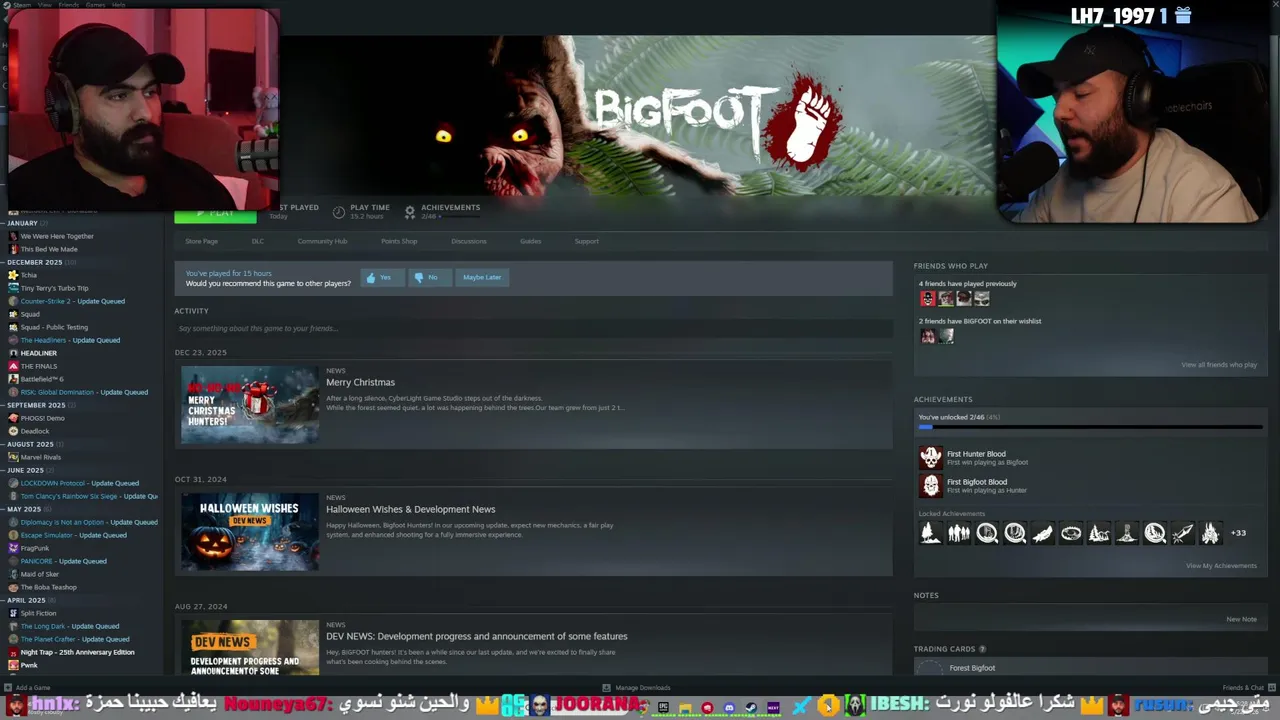Open the Points Shop tab

click(399, 241)
